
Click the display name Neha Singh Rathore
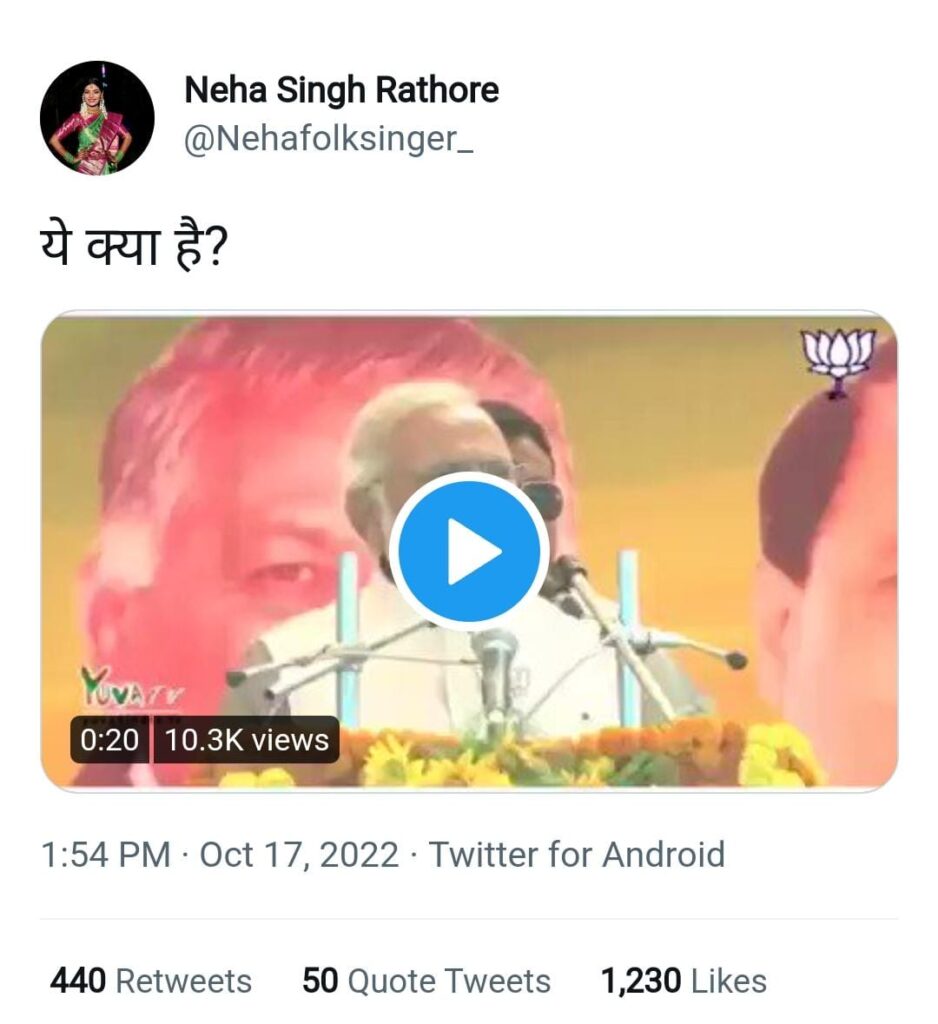(x=341, y=90)
